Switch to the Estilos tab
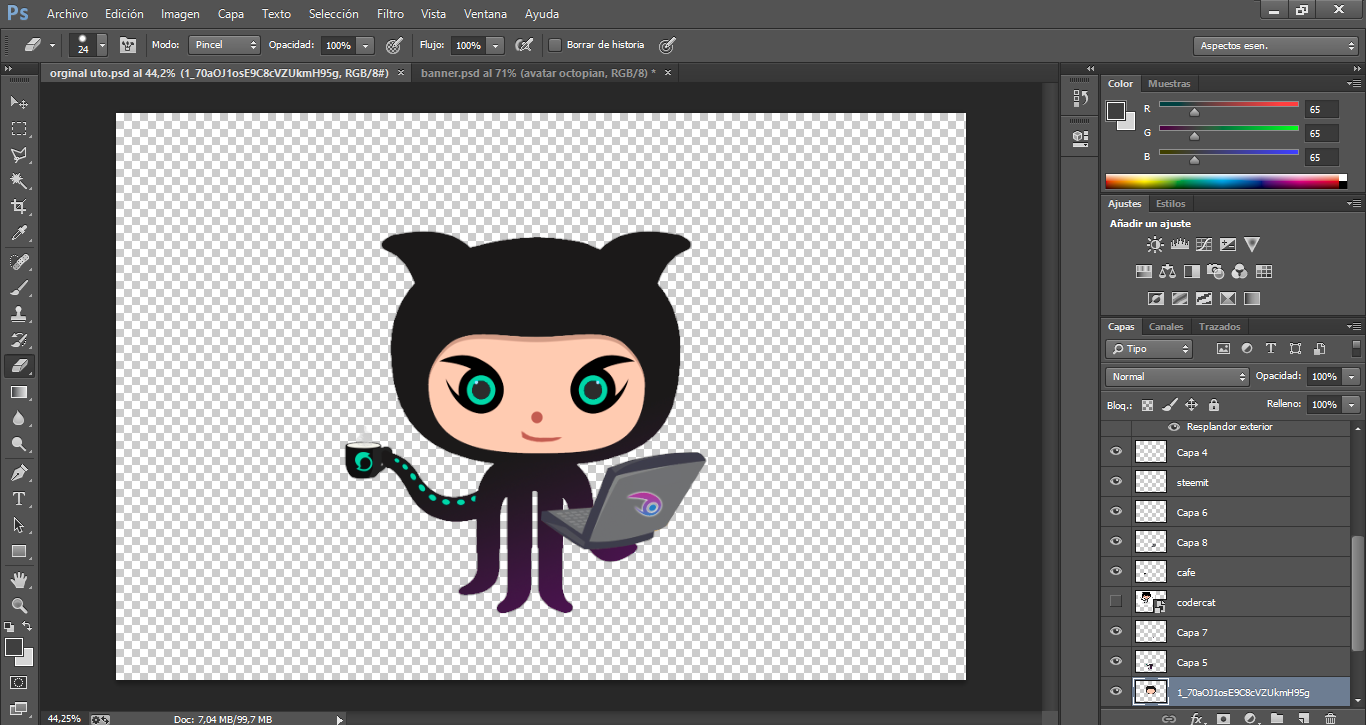The height and width of the screenshot is (725, 1366). point(1171,204)
